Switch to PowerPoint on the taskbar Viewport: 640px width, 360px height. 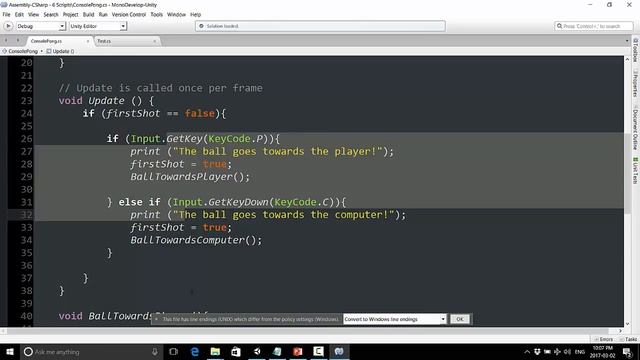pyautogui.click(x=298, y=351)
